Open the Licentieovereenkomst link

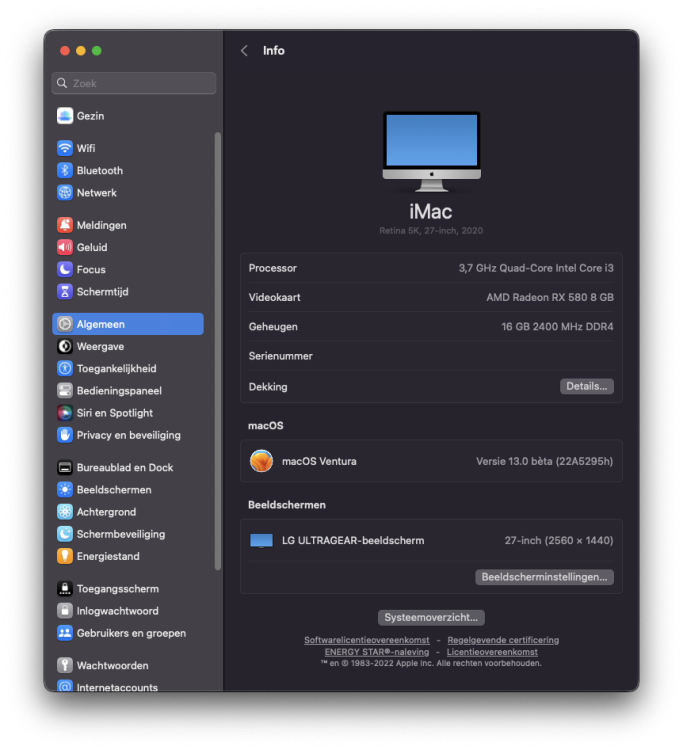492,652
